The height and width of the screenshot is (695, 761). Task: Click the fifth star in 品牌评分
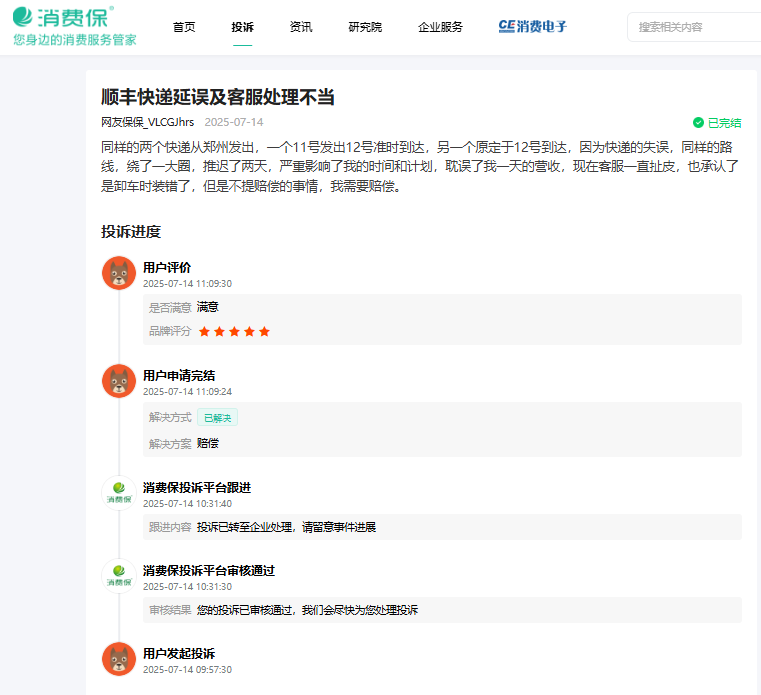(x=265, y=331)
